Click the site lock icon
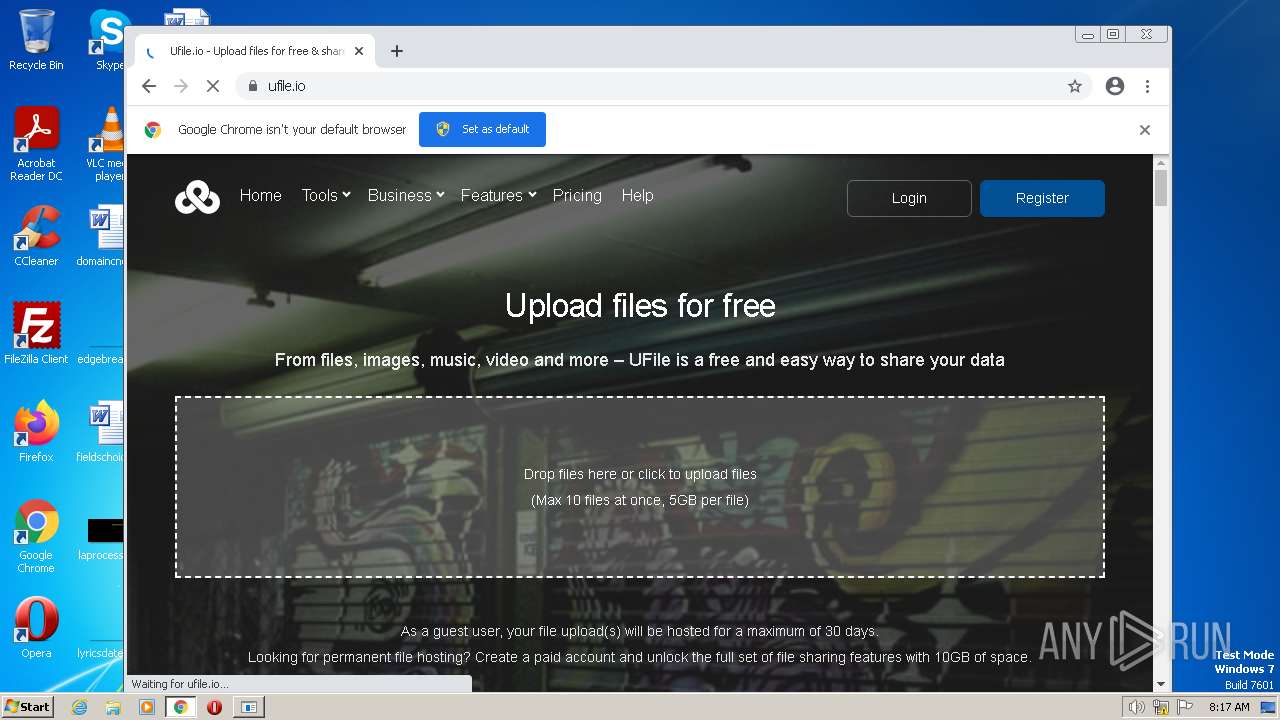1280x720 pixels. 253,86
